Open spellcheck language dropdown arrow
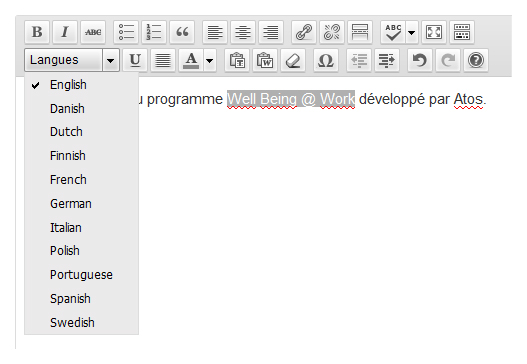 [x=412, y=32]
